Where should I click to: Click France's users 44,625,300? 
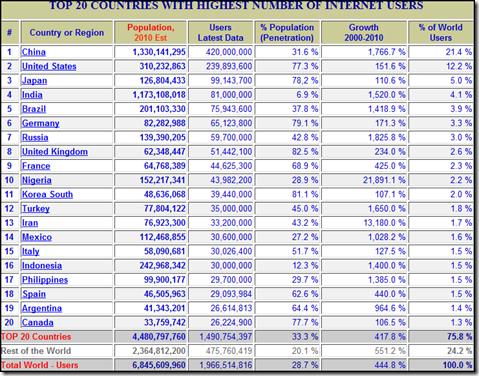click(x=231, y=166)
